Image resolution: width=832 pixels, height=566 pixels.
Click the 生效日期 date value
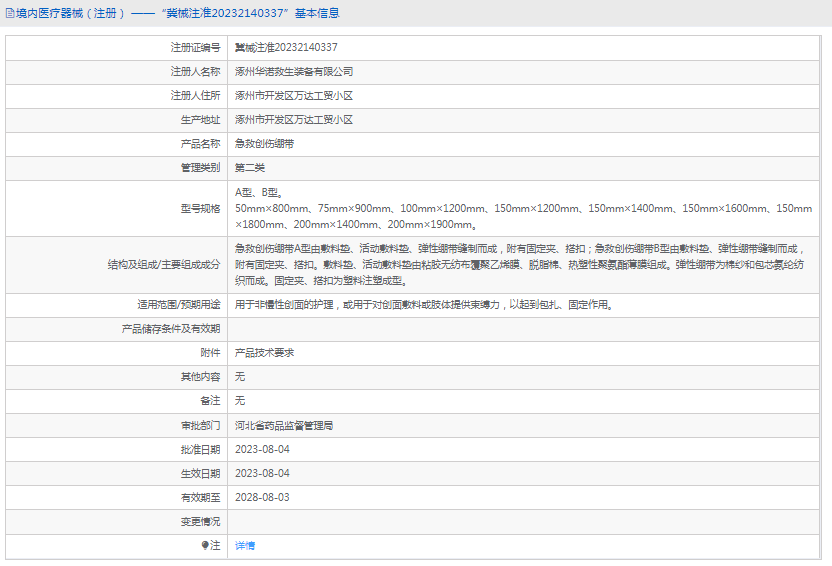[x=262, y=473]
